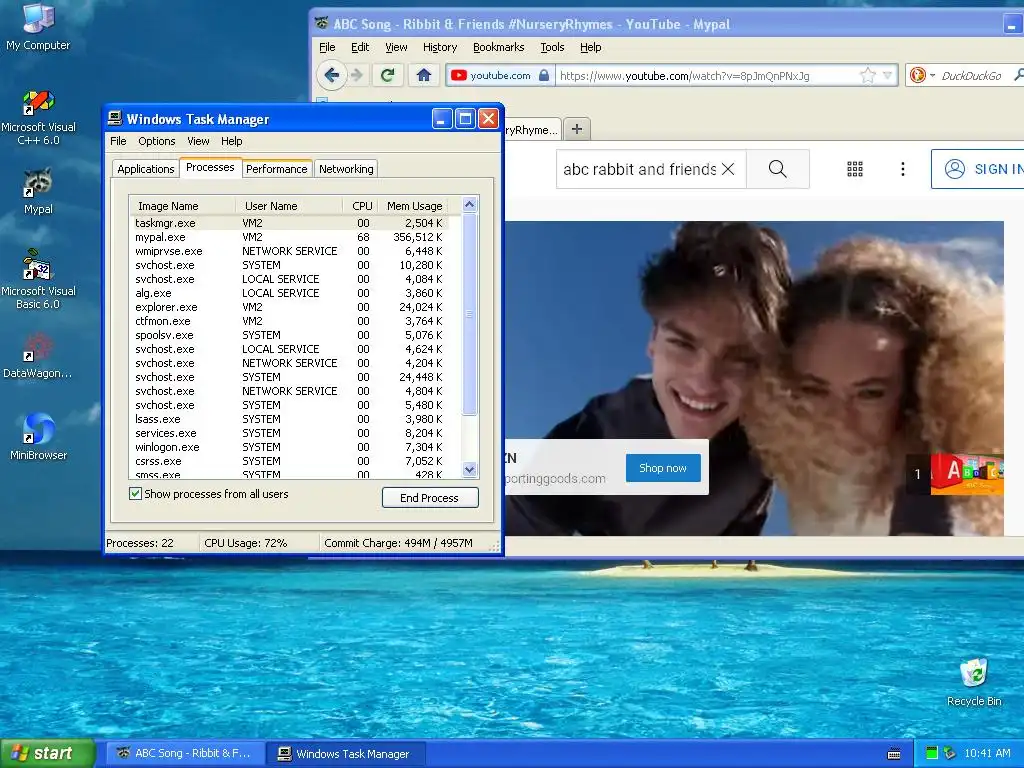Open address bar history dropdown arrow
The width and height of the screenshot is (1024, 768).
click(x=888, y=76)
